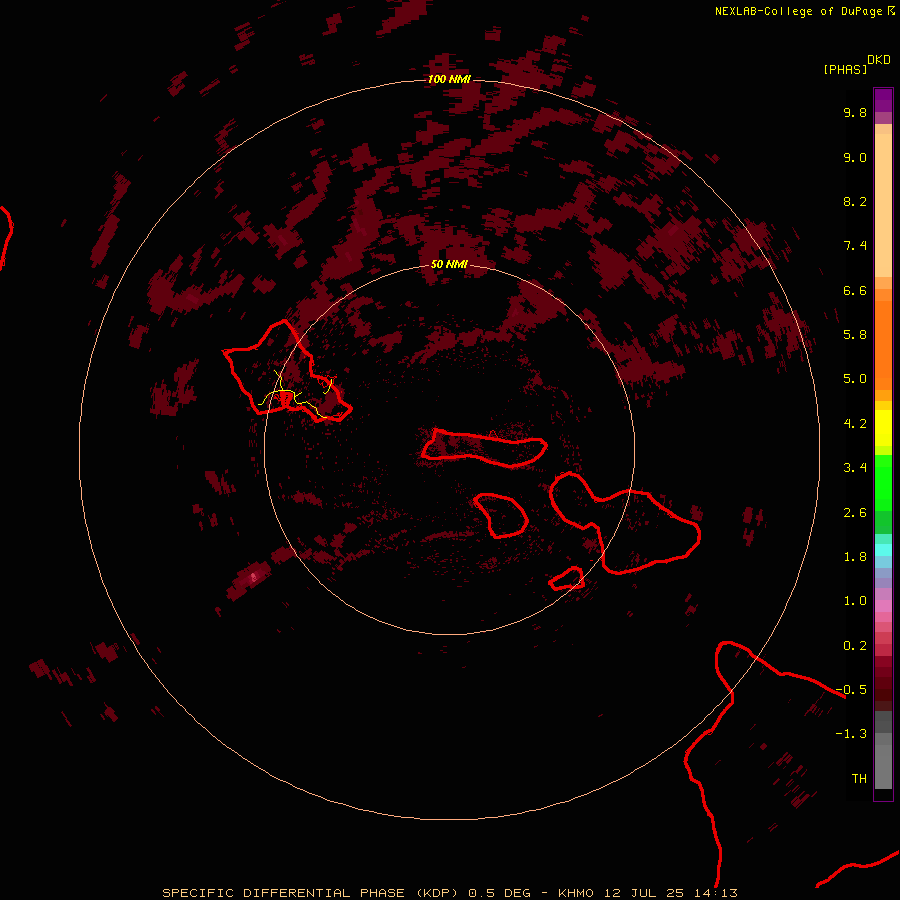Pick the purple band atop the color bar
The width and height of the screenshot is (900, 900).
click(x=883, y=100)
